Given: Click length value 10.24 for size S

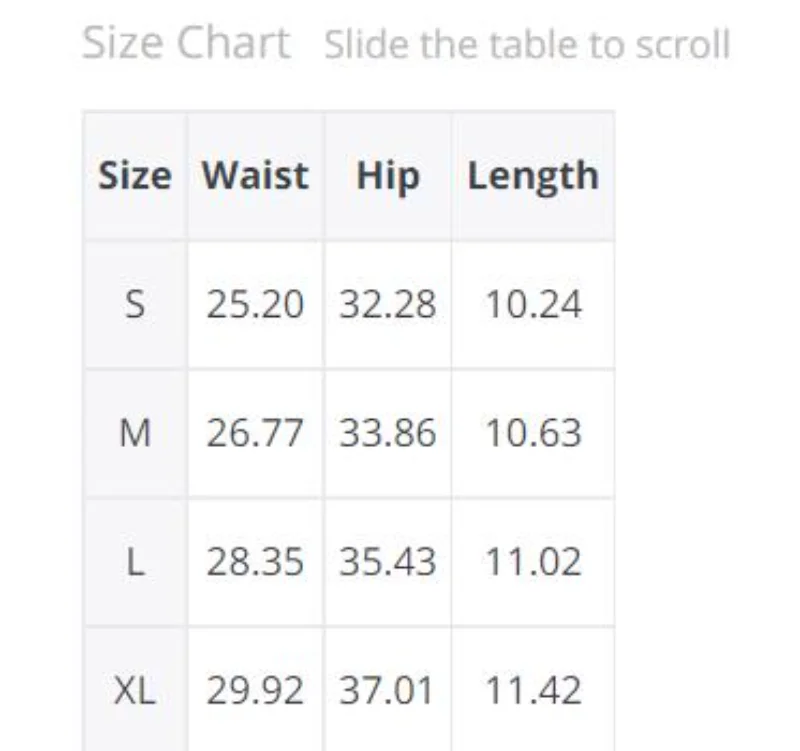Looking at the screenshot, I should click(532, 304).
